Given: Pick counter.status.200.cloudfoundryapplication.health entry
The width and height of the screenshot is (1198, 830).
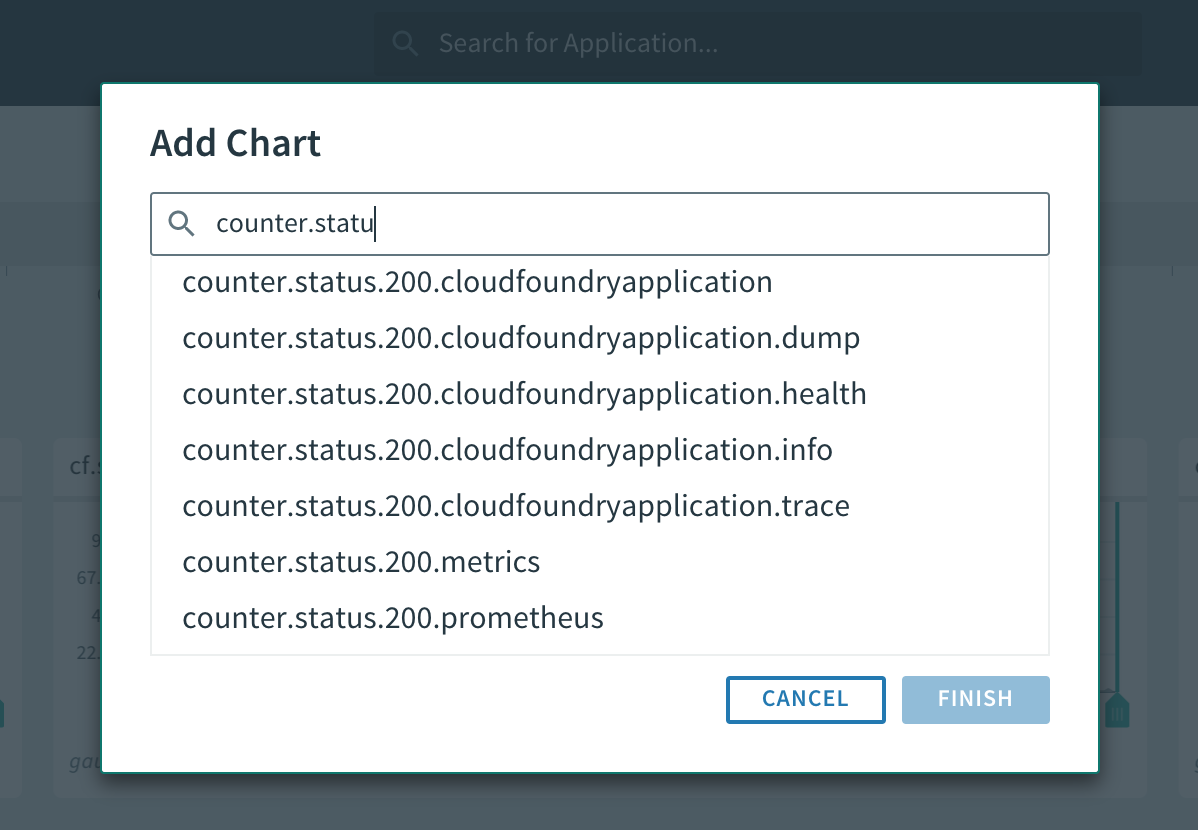Looking at the screenshot, I should click(524, 394).
